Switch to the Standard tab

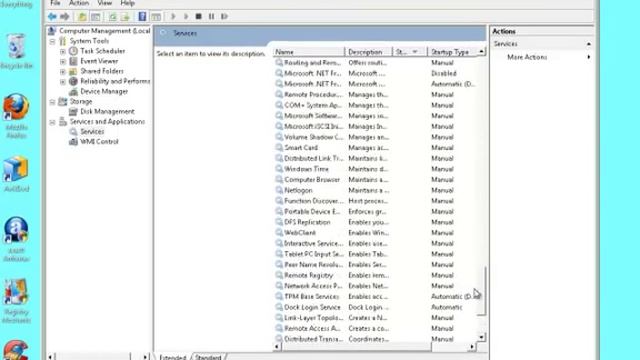point(208,357)
